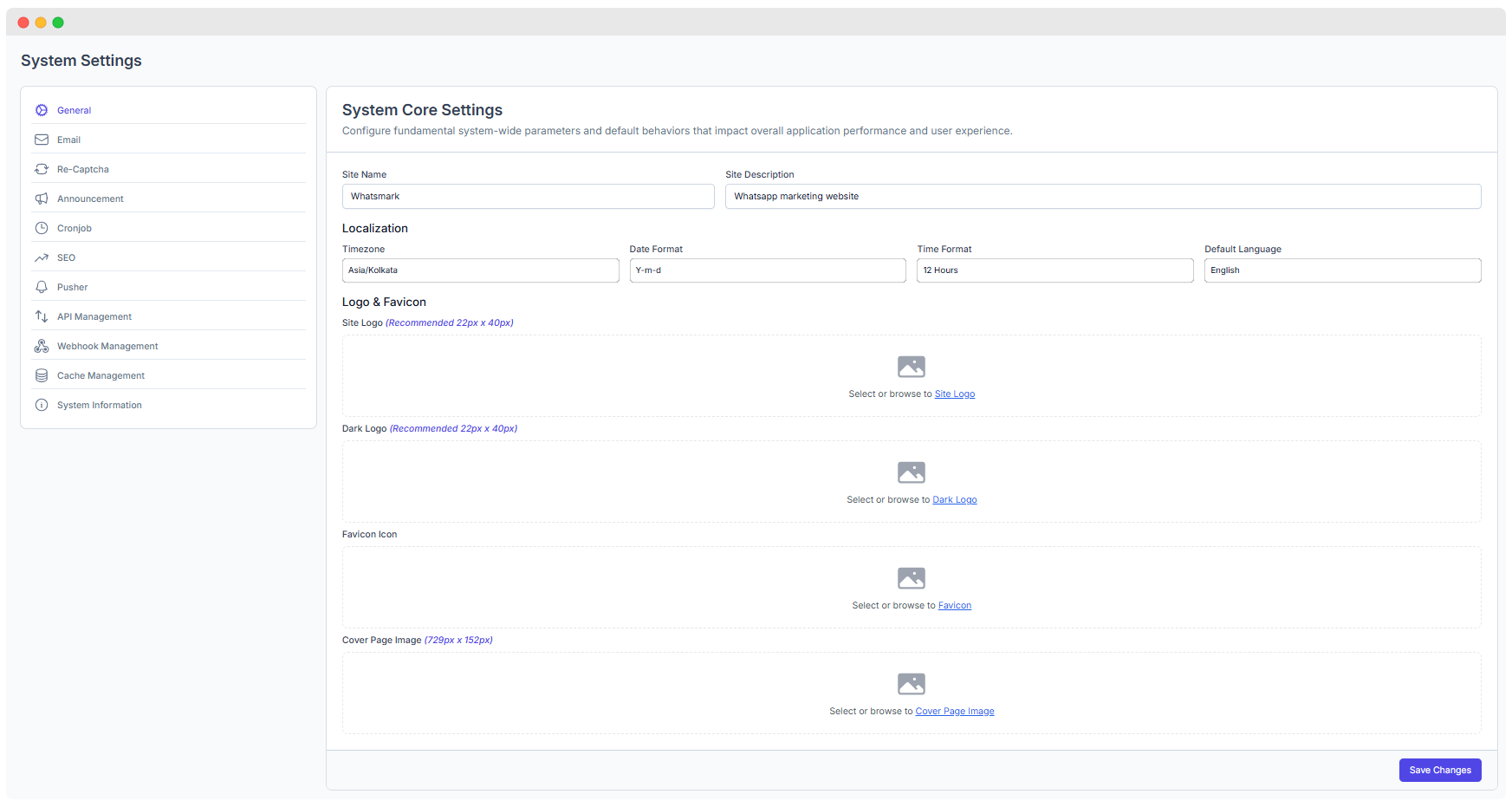Open the Timezone dropdown showing Asia/Kolkata
The height and width of the screenshot is (807, 1512).
pyautogui.click(x=480, y=270)
